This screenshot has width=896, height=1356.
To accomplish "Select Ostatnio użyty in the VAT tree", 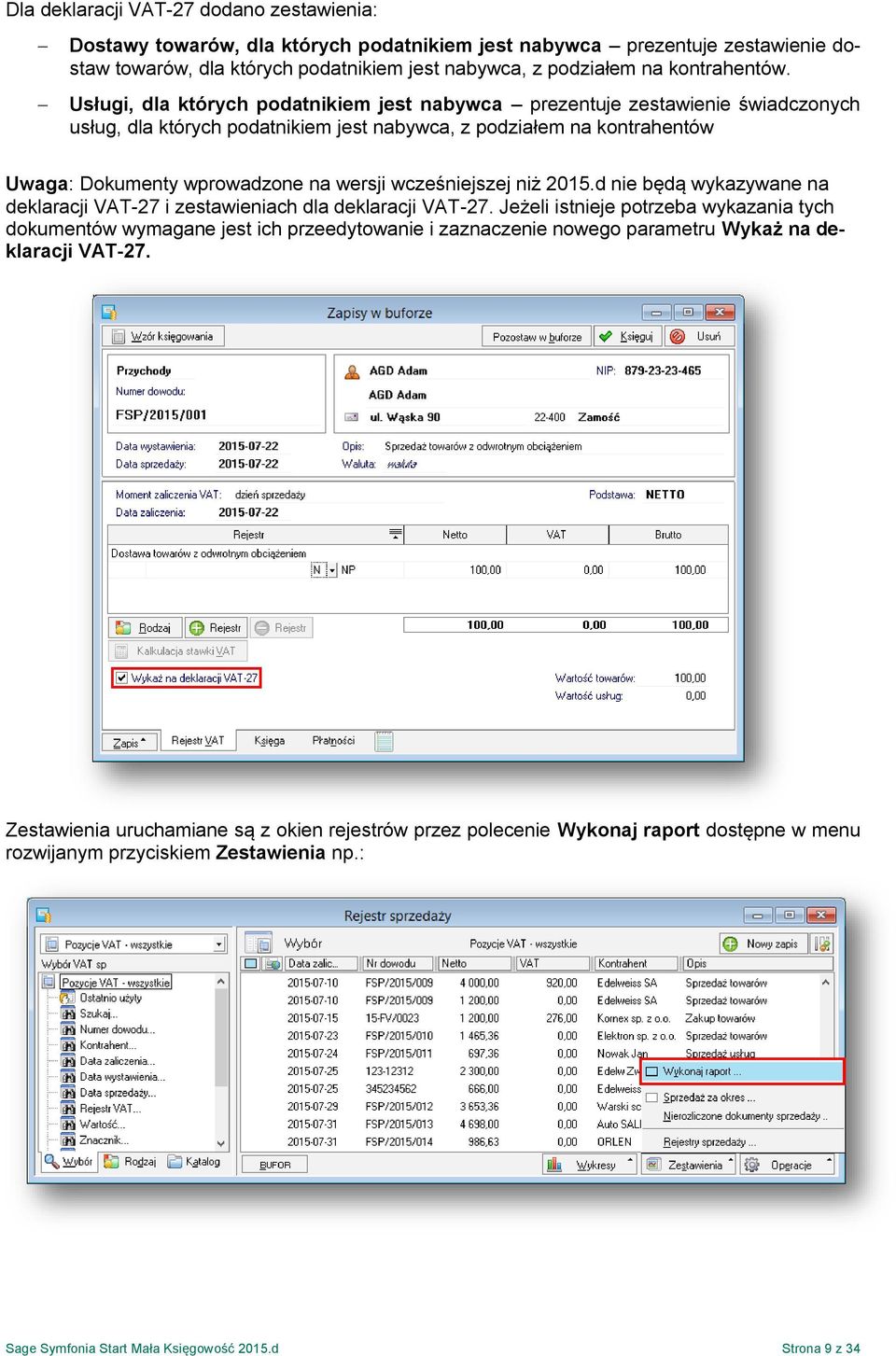I will point(111,999).
